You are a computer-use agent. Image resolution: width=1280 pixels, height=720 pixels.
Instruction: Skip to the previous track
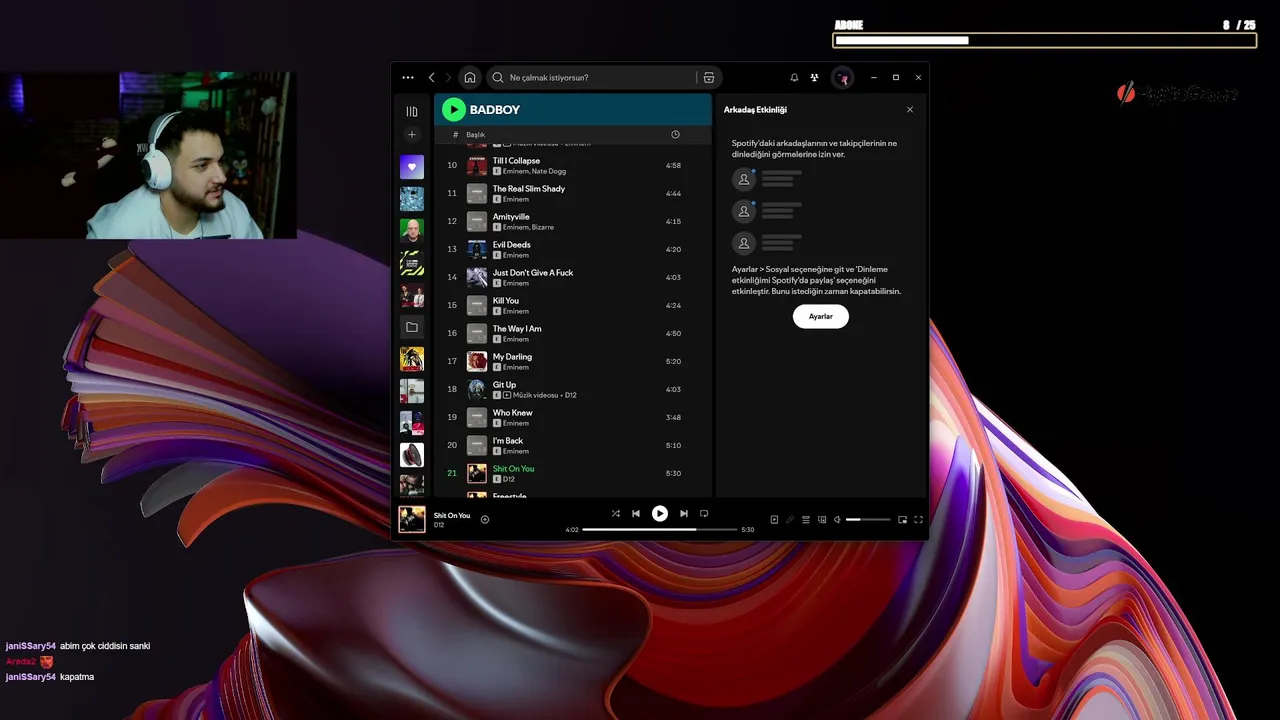(636, 513)
